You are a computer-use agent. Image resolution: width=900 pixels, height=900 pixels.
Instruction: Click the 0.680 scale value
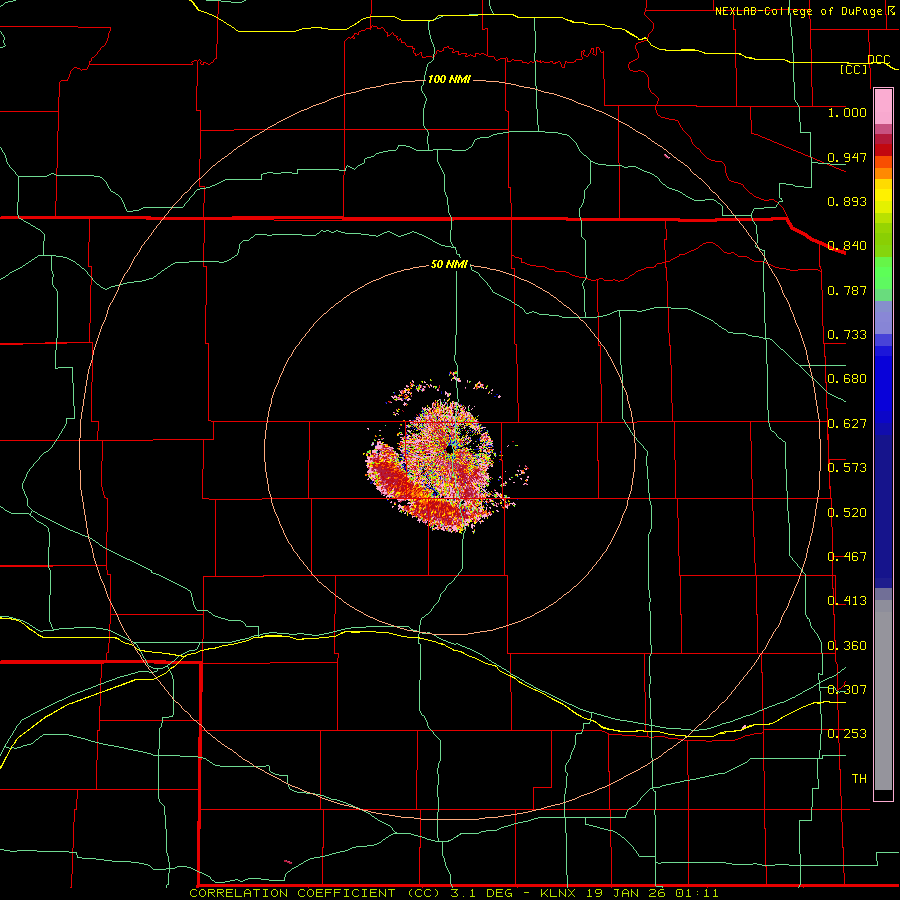pyautogui.click(x=847, y=378)
